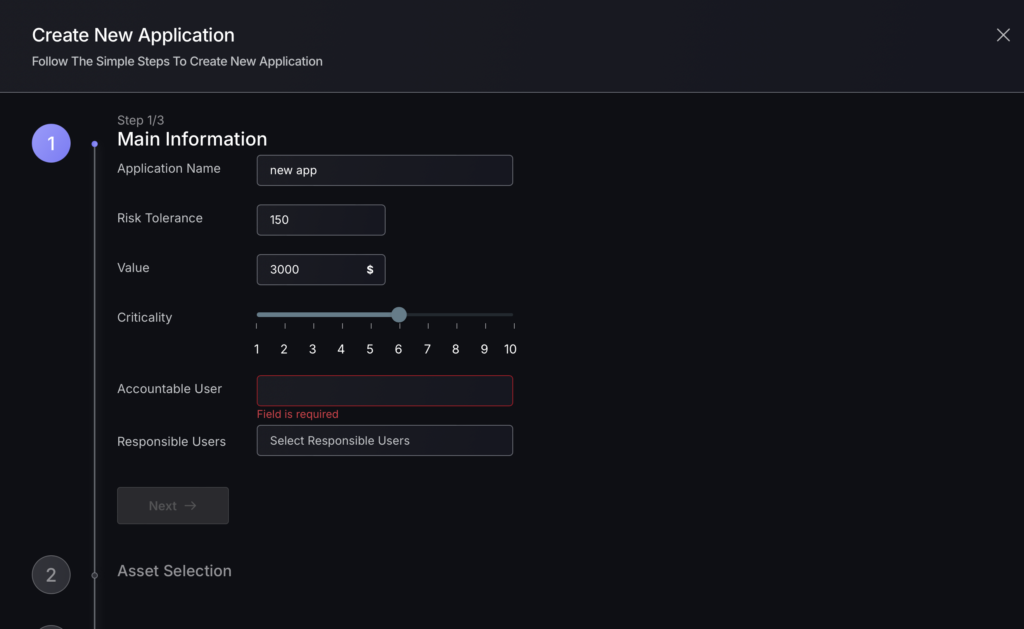This screenshot has height=629, width=1024.
Task: Click the Application Name input field
Action: (385, 170)
